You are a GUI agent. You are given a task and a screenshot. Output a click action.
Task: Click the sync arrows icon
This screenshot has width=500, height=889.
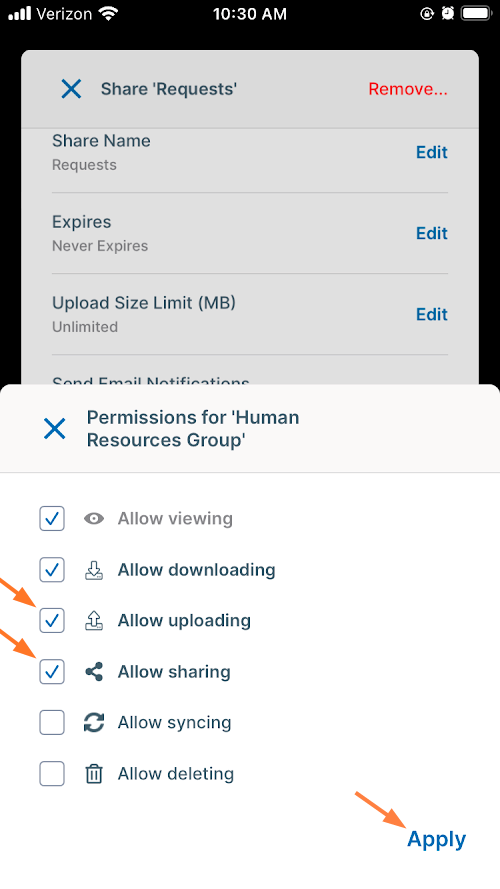click(94, 723)
